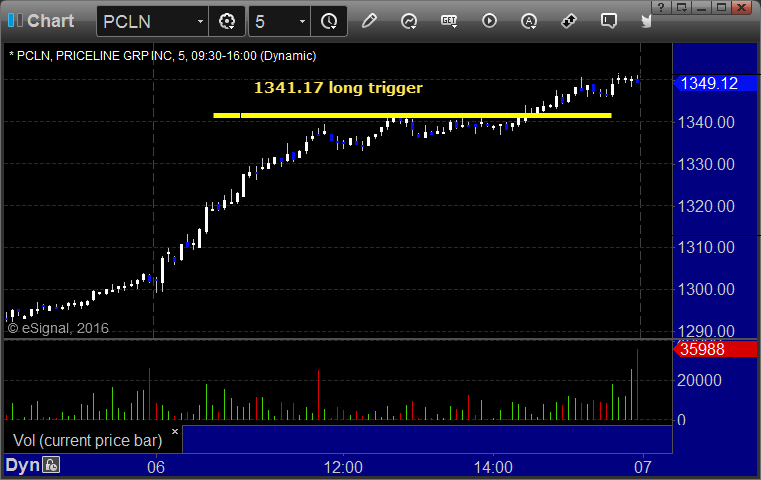This screenshot has height=480, width=761.
Task: Open window help question mark button
Action: tap(661, 7)
